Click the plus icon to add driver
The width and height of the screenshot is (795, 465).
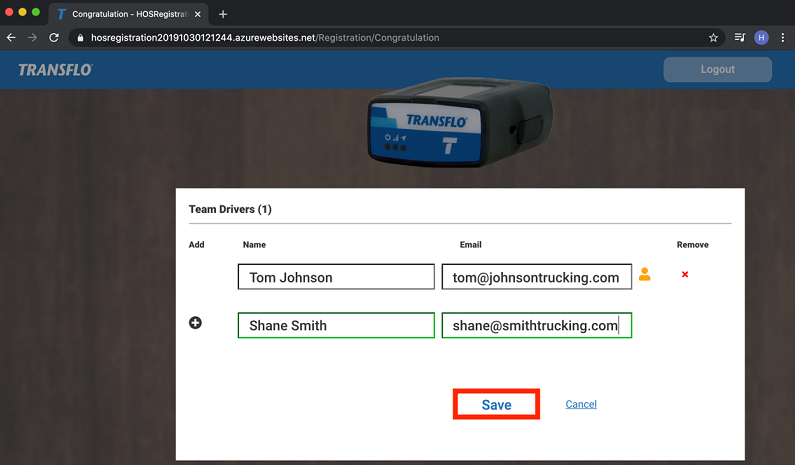(195, 323)
